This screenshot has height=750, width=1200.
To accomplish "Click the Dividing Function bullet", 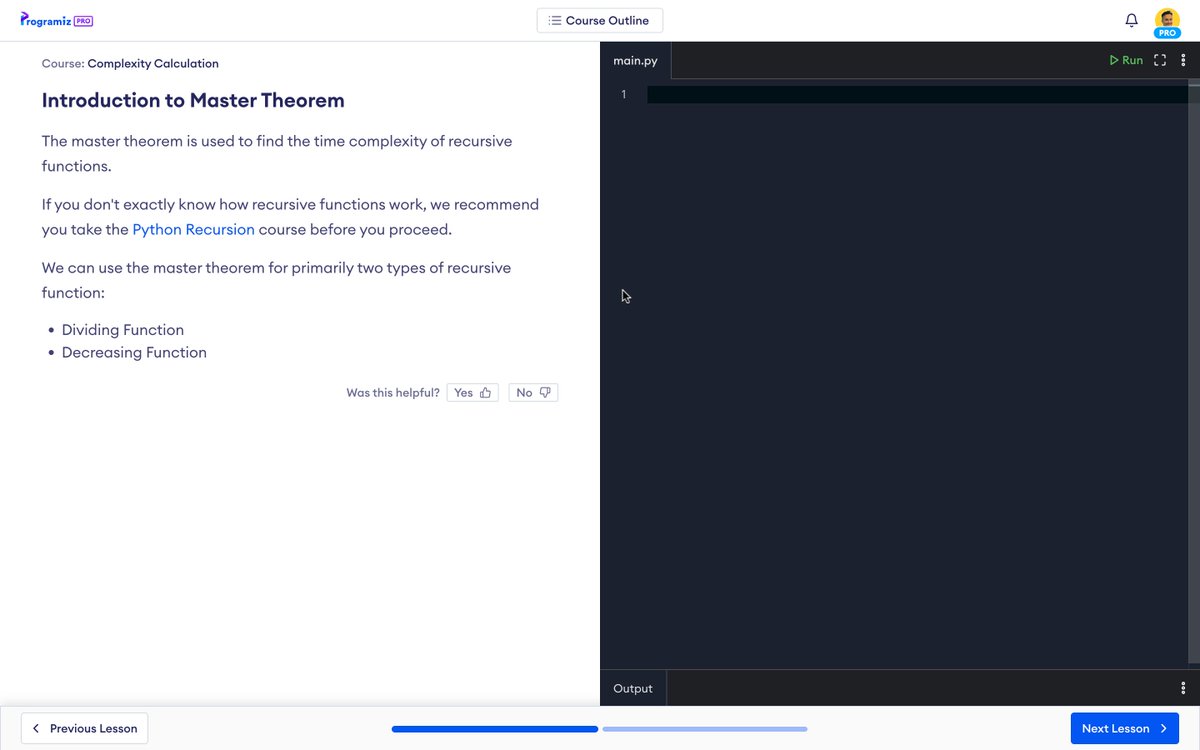I will click(123, 330).
